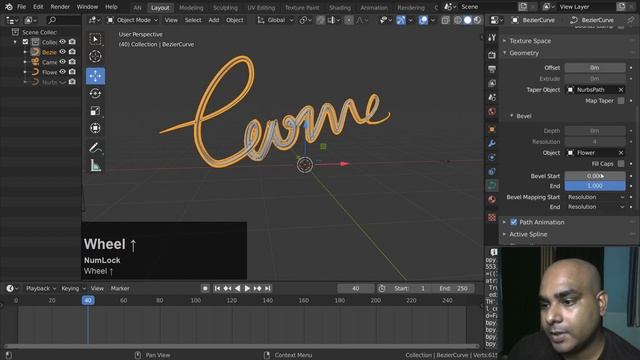640x360 pixels.
Task: Toggle snapping magnet in header
Action: pyautogui.click(x=320, y=20)
